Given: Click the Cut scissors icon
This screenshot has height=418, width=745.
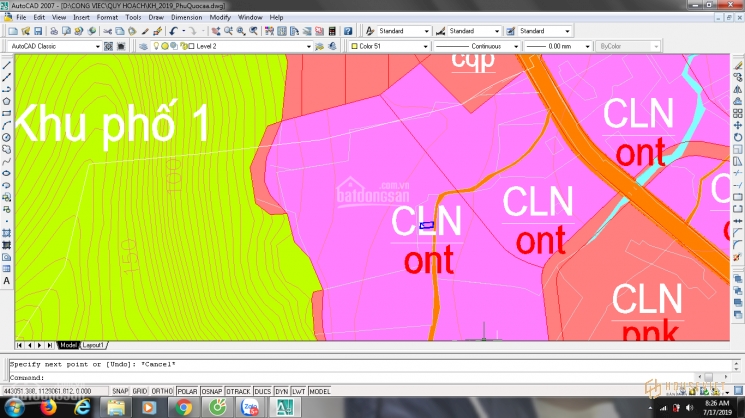Looking at the screenshot, I should pyautogui.click(x=108, y=31).
